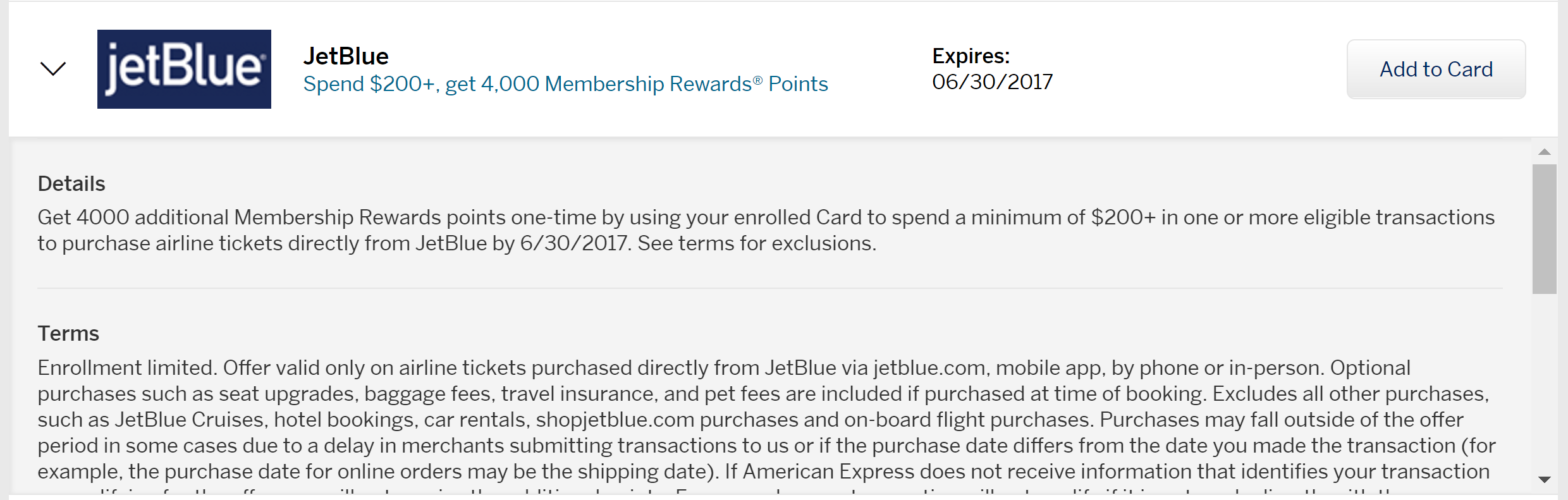Image resolution: width=1568 pixels, height=500 pixels.
Task: Select the JetBlue merchant name heading
Action: [x=346, y=56]
